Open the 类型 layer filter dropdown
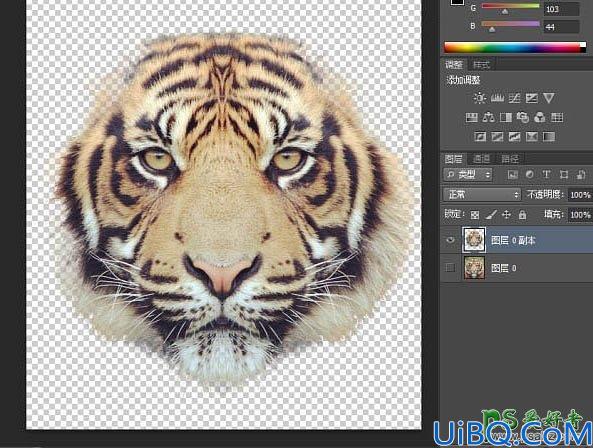This screenshot has width=593, height=448. point(468,175)
